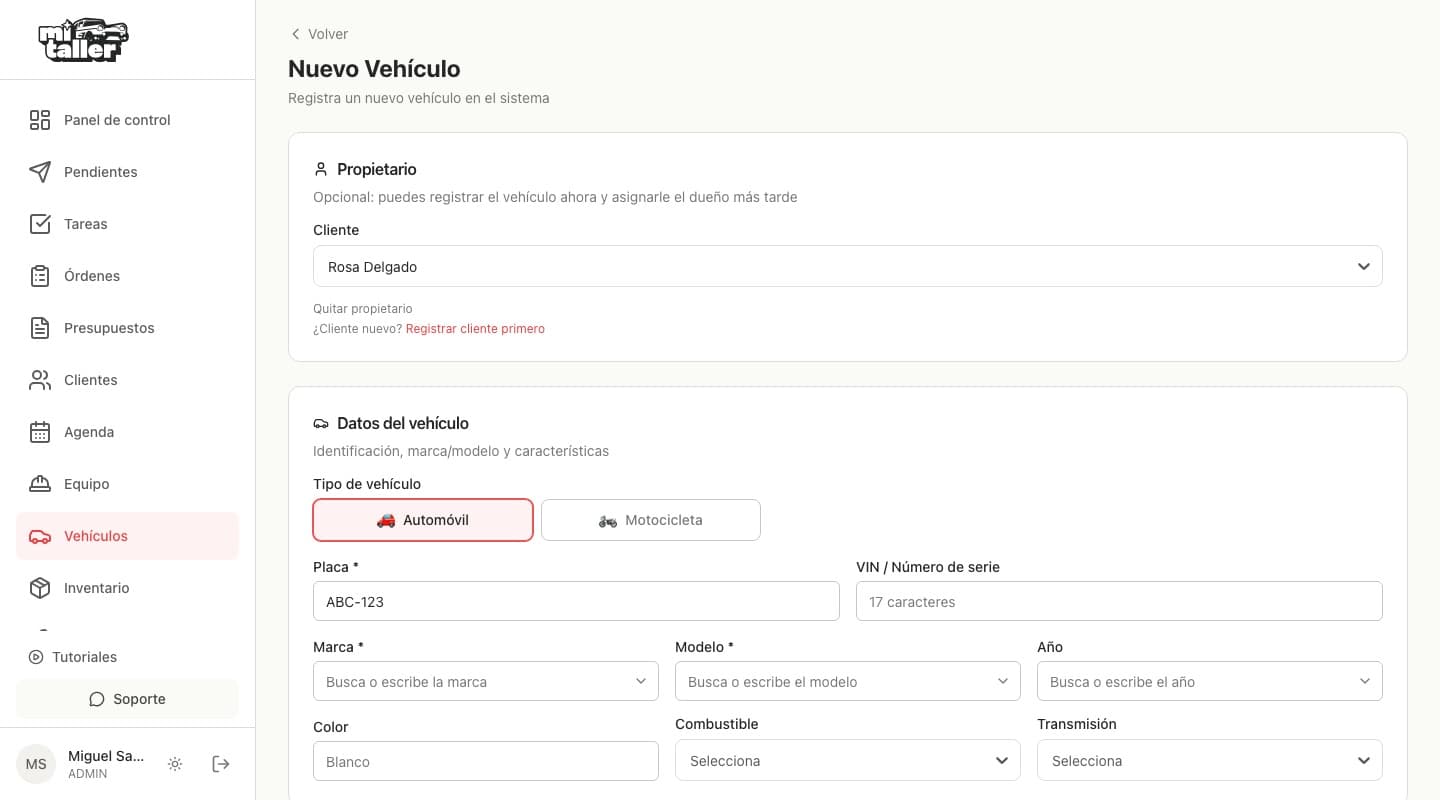This screenshot has width=1440, height=800.
Task: Navigate to Agenda
Action: coord(128,432)
